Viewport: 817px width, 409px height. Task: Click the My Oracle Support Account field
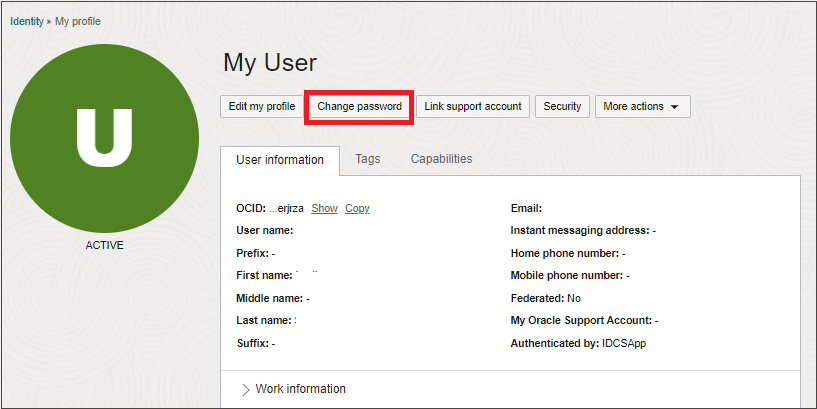[584, 320]
